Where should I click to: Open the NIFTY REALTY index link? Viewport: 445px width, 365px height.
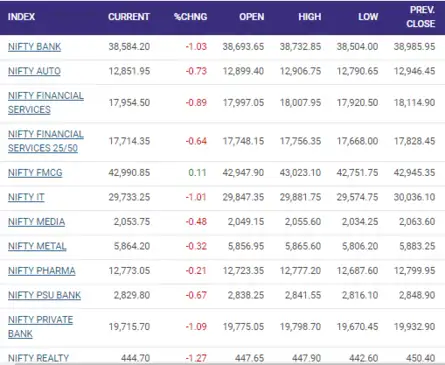(x=38, y=358)
